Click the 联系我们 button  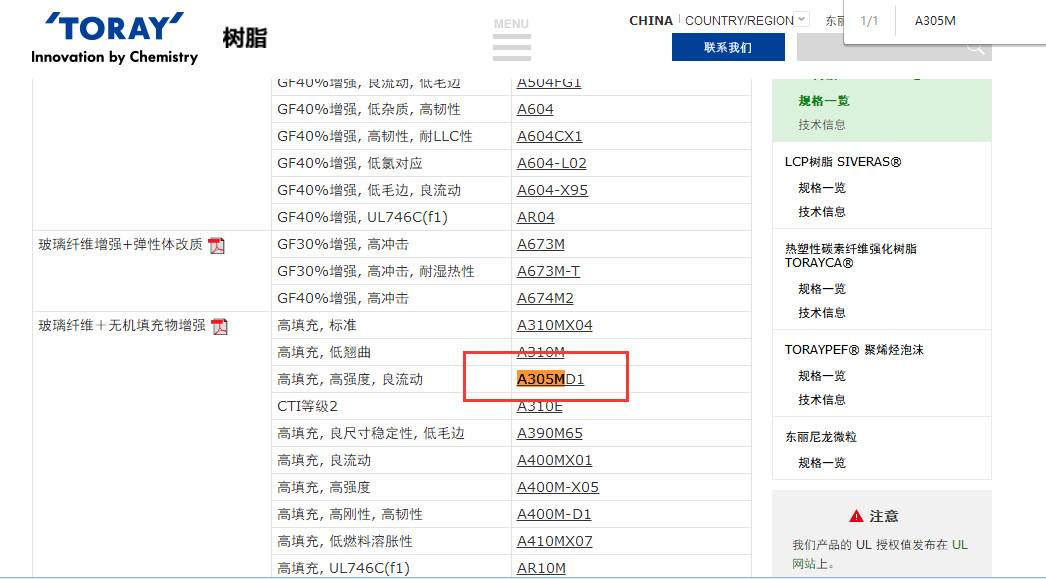pyautogui.click(x=727, y=47)
